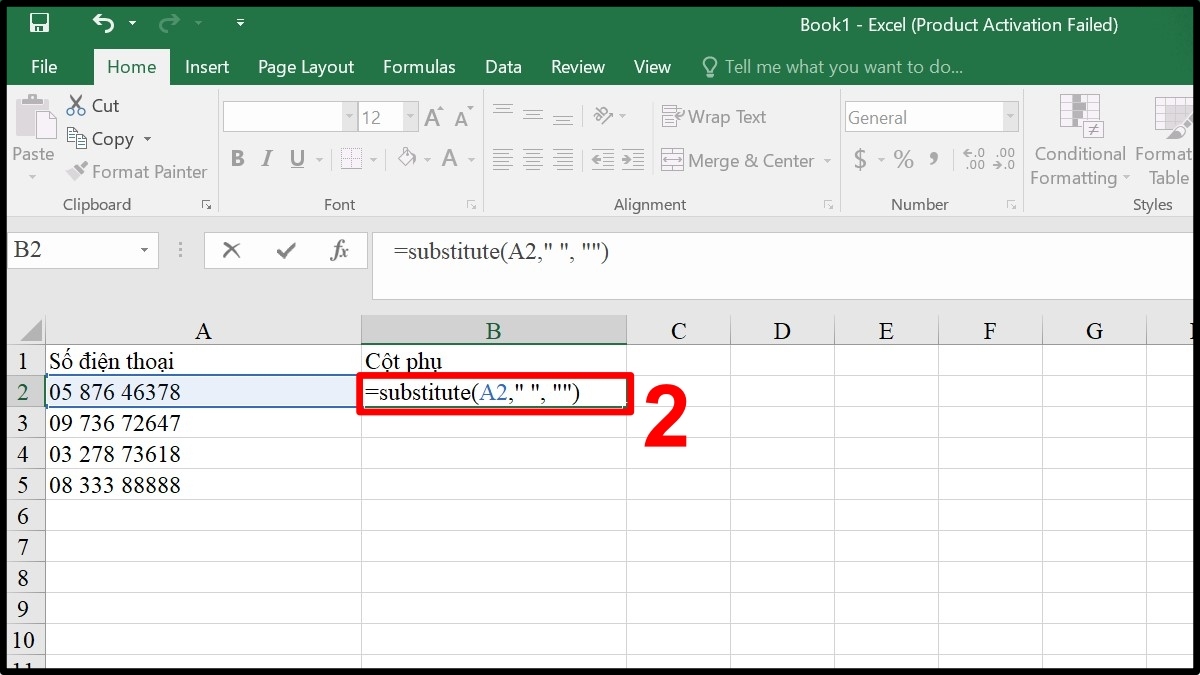Image resolution: width=1200 pixels, height=675 pixels.
Task: Customize Quick Access Toolbar dropdown
Action: tap(240, 23)
